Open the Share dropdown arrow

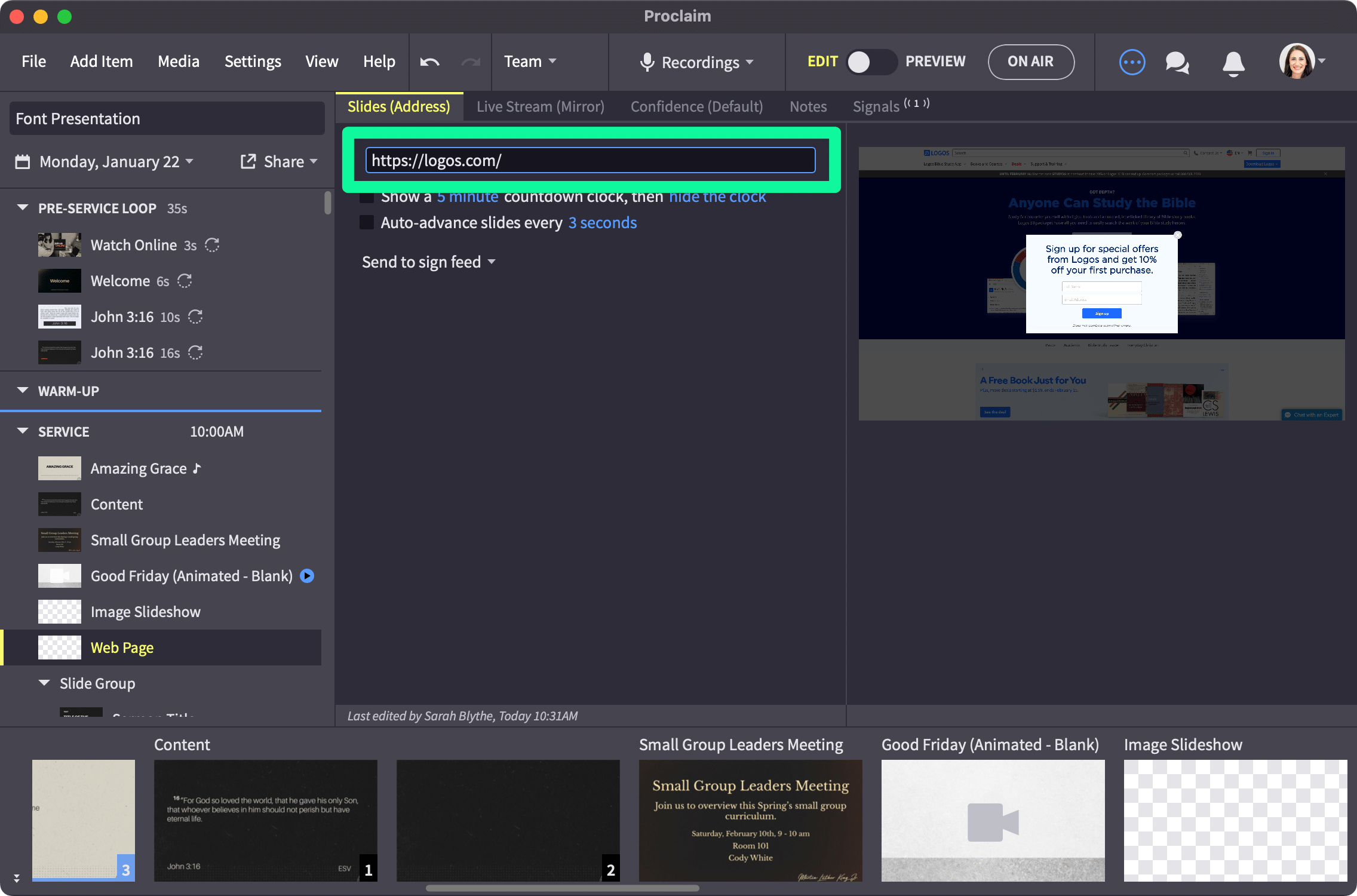(314, 162)
